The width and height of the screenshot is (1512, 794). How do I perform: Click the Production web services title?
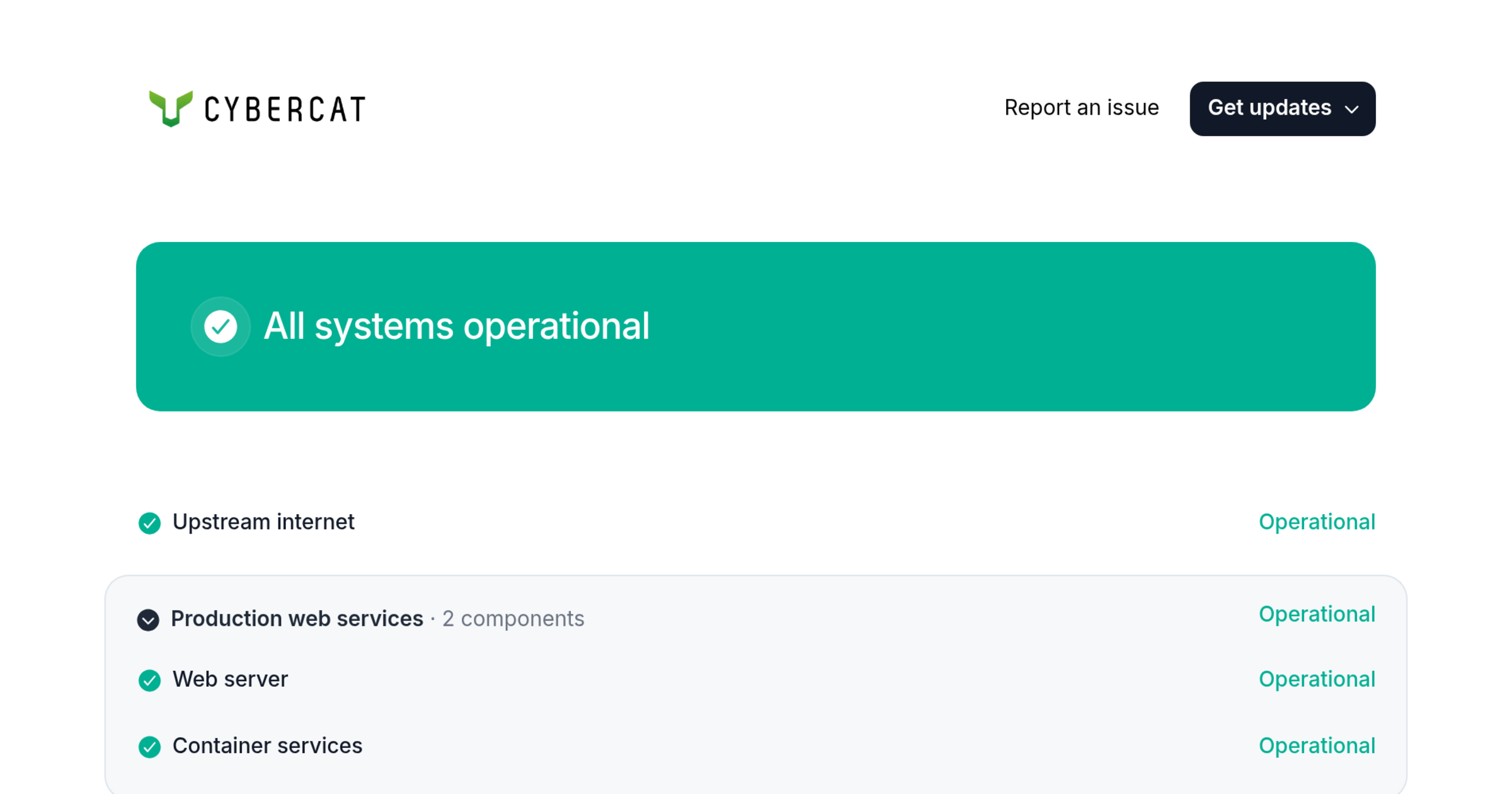[297, 619]
